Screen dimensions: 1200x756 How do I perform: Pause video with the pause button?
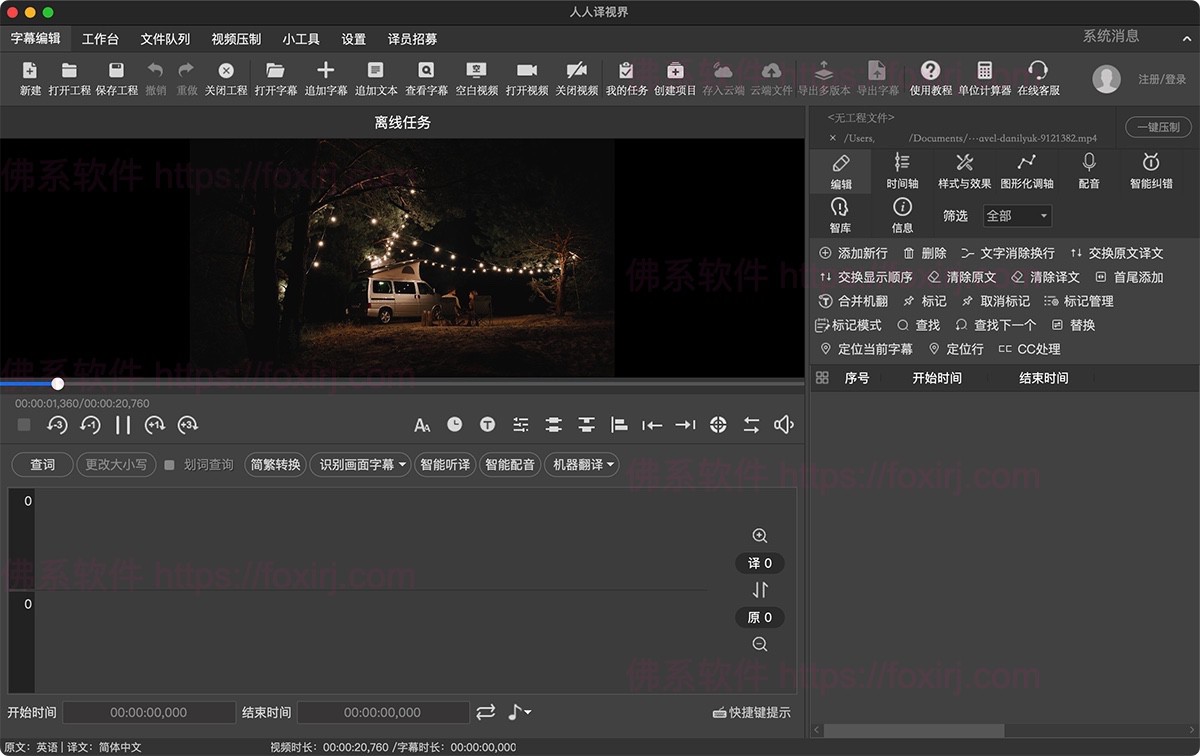(x=123, y=425)
